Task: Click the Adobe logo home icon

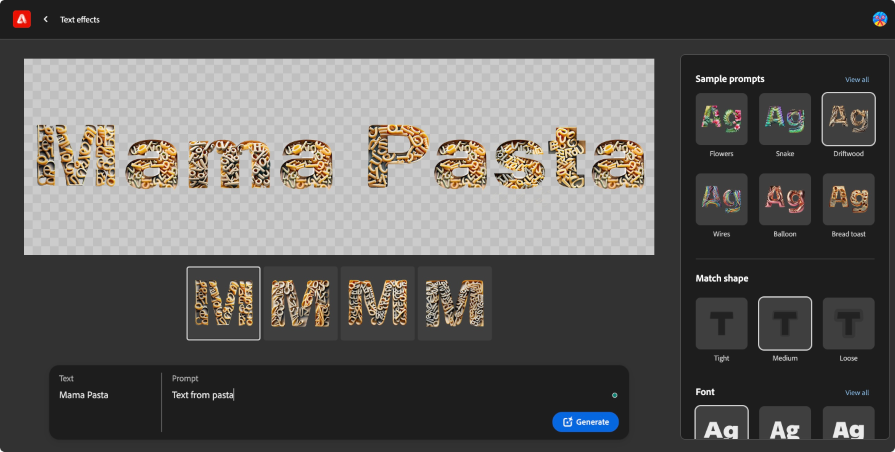Action: tap(21, 19)
